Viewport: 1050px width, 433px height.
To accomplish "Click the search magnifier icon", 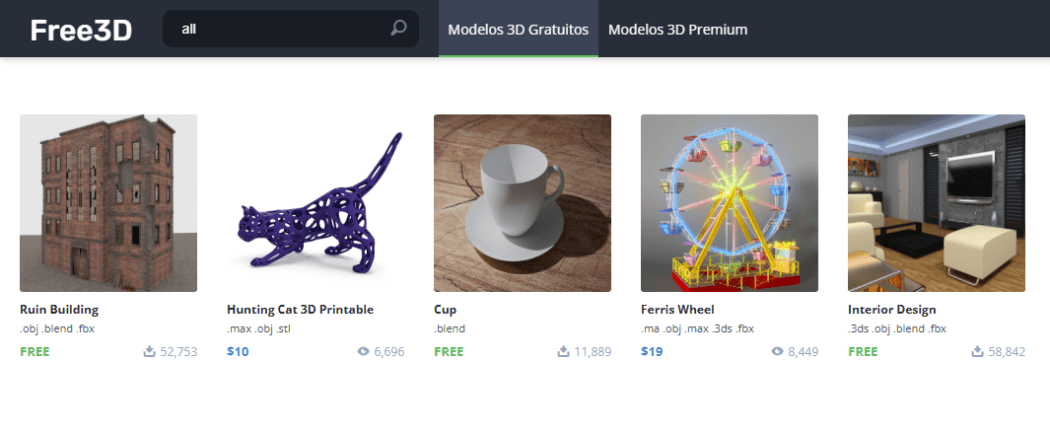I will pyautogui.click(x=398, y=28).
